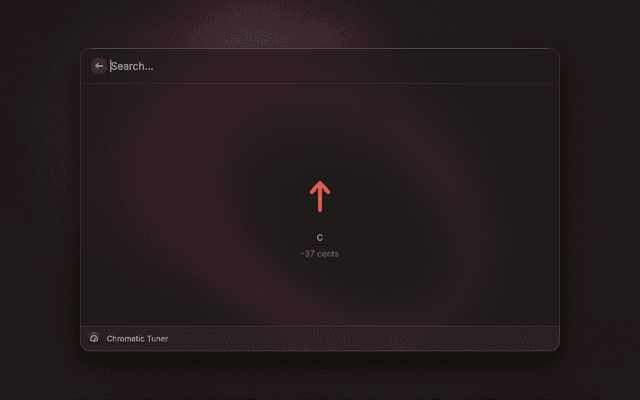Select the Chromatic Tuner footer title
This screenshot has height=400, width=640.
(137, 338)
